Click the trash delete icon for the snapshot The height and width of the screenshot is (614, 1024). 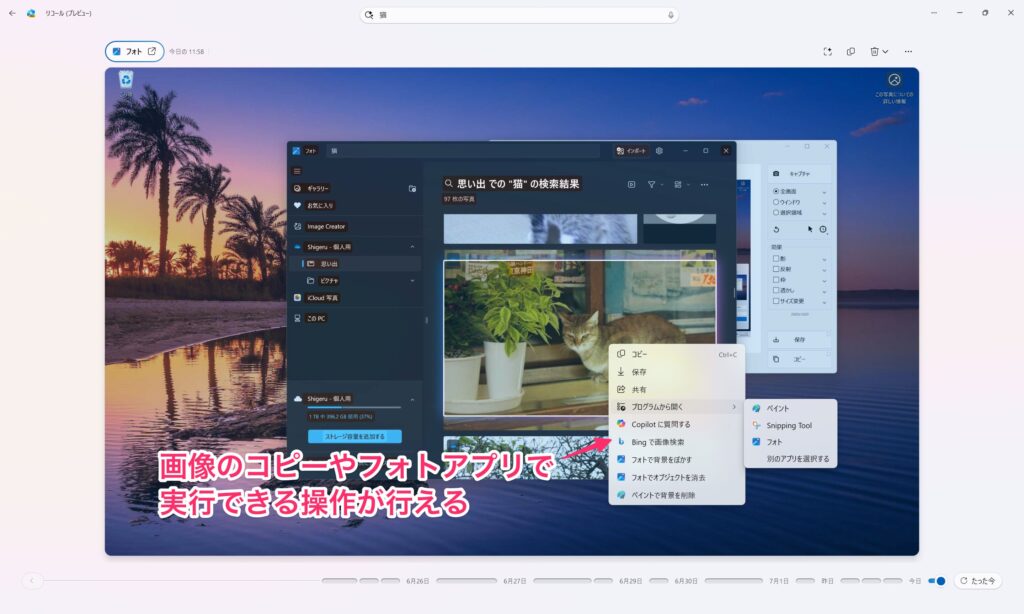(x=874, y=52)
